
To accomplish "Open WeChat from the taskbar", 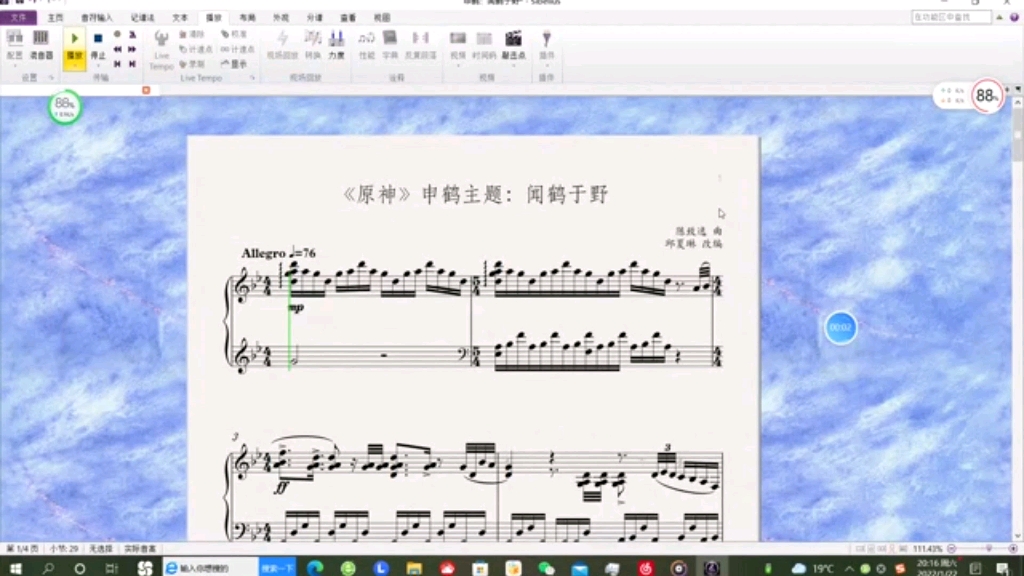I will (546, 568).
